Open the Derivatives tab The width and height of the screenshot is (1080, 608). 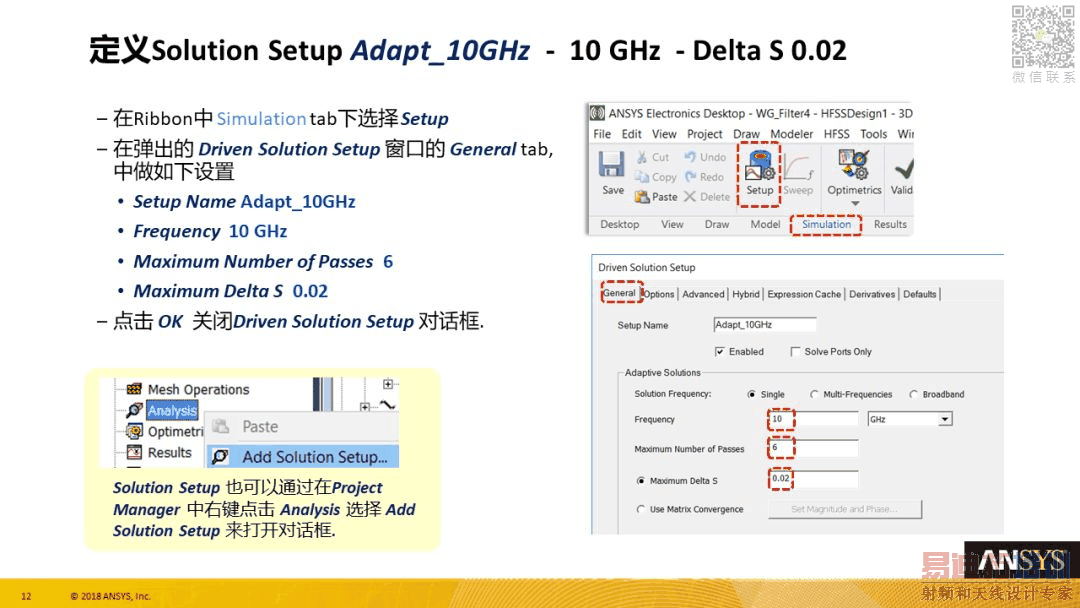pyautogui.click(x=872, y=294)
